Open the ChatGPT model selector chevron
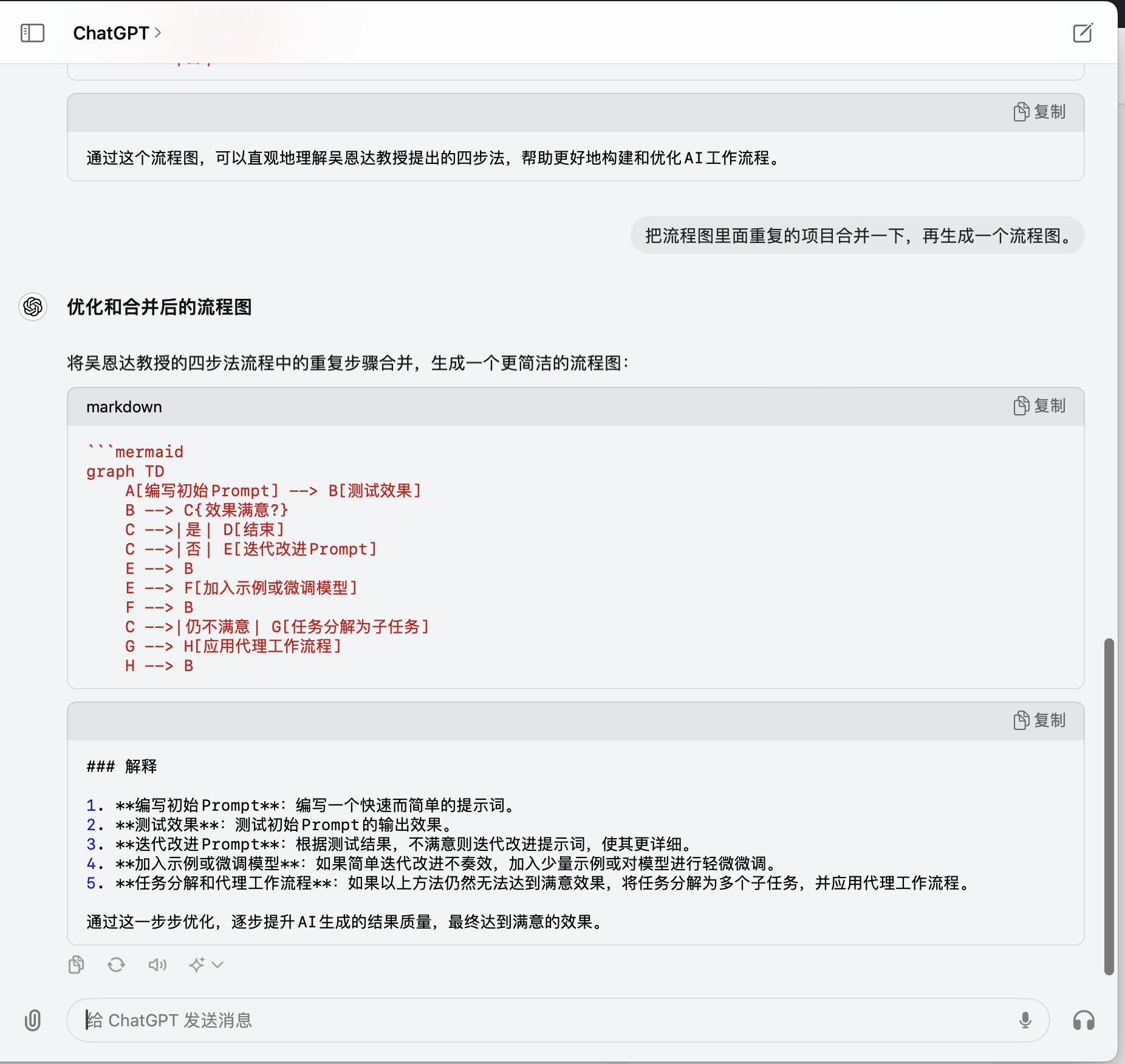Viewport: 1125px width, 1064px height. 158,33
